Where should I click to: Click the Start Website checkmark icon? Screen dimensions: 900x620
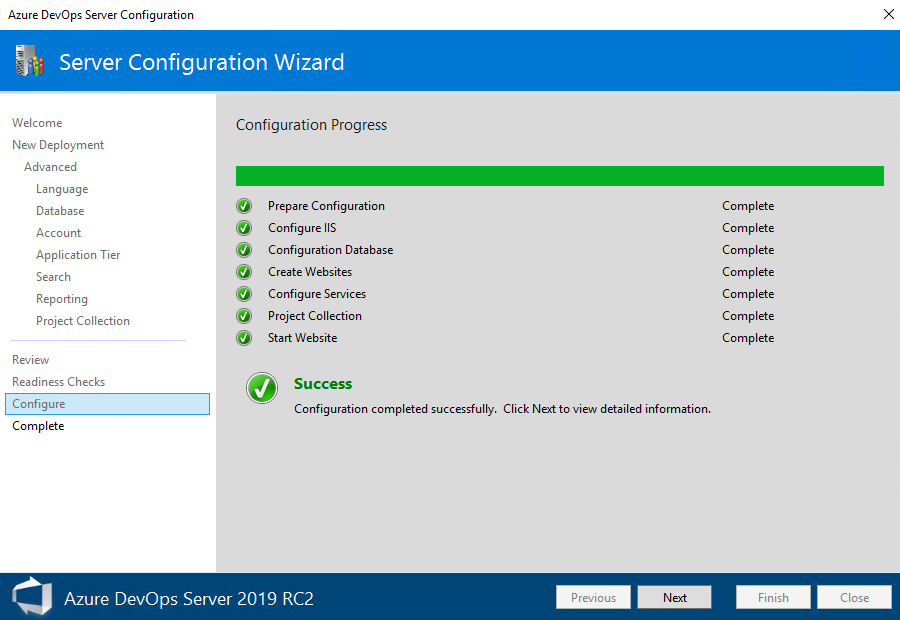(x=243, y=338)
